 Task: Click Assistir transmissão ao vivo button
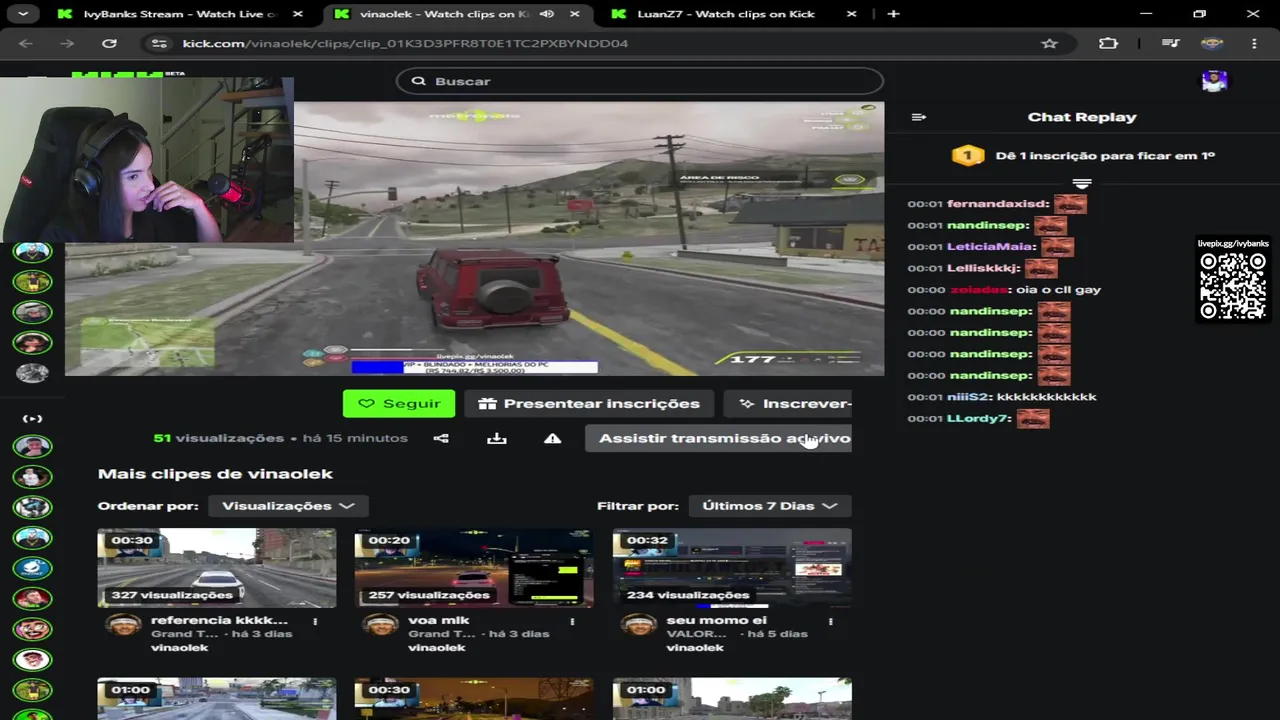click(719, 438)
